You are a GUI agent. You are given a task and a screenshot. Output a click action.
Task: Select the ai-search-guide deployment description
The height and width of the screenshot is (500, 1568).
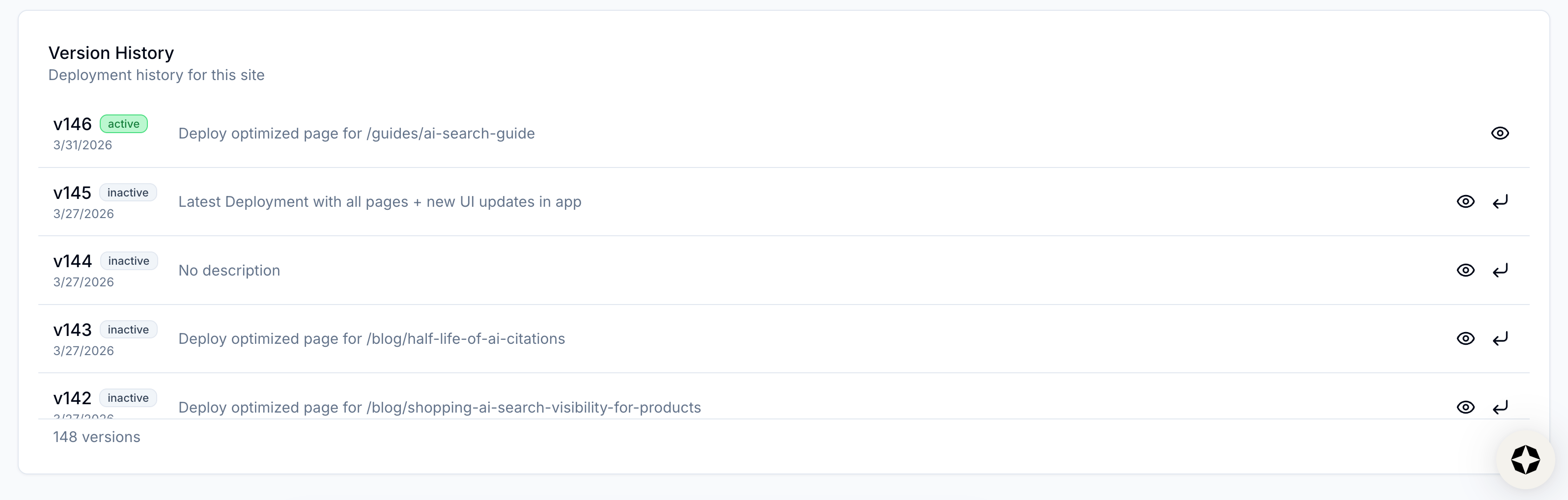coord(356,133)
